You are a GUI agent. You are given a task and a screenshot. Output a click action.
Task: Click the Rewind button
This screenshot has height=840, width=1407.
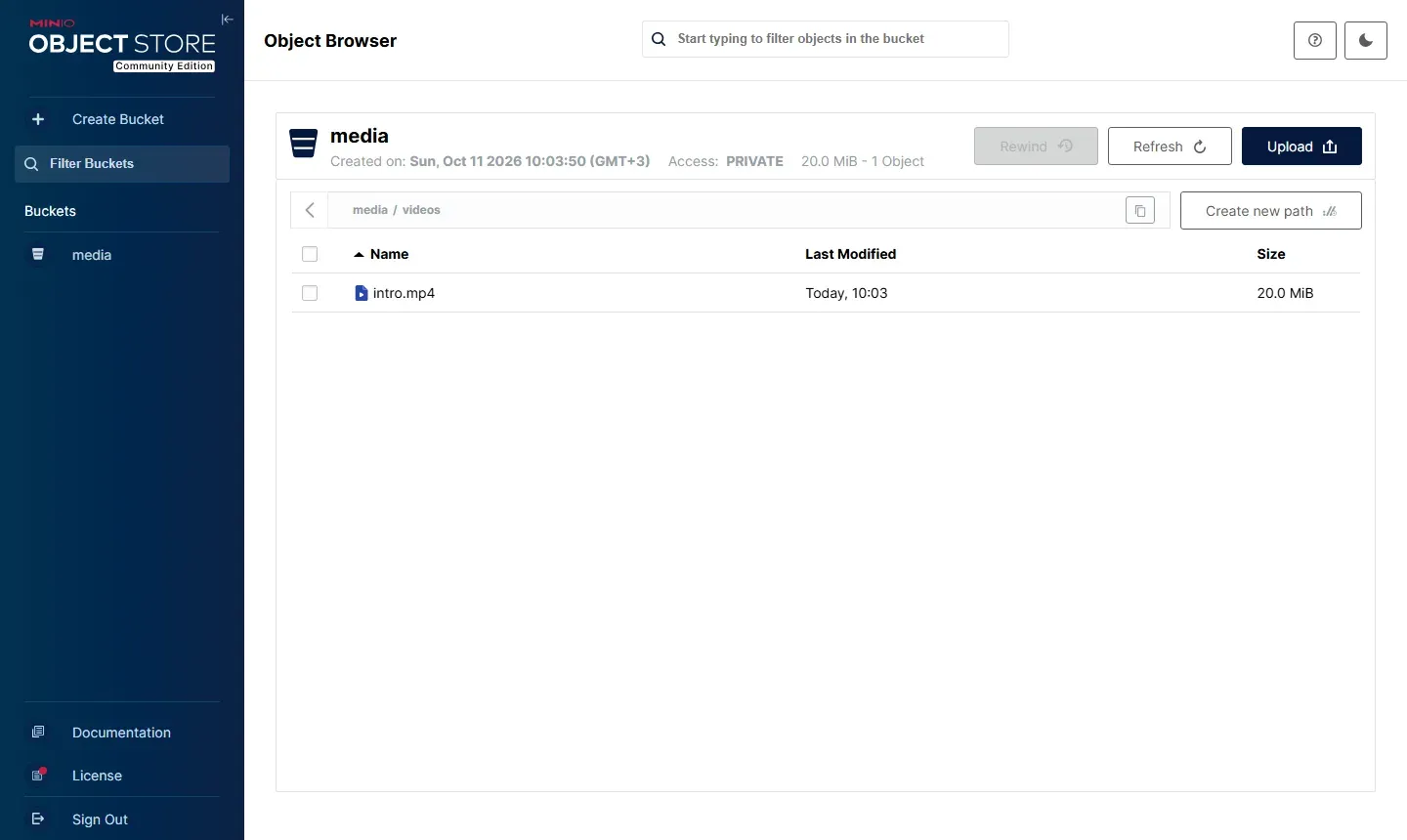point(1036,147)
